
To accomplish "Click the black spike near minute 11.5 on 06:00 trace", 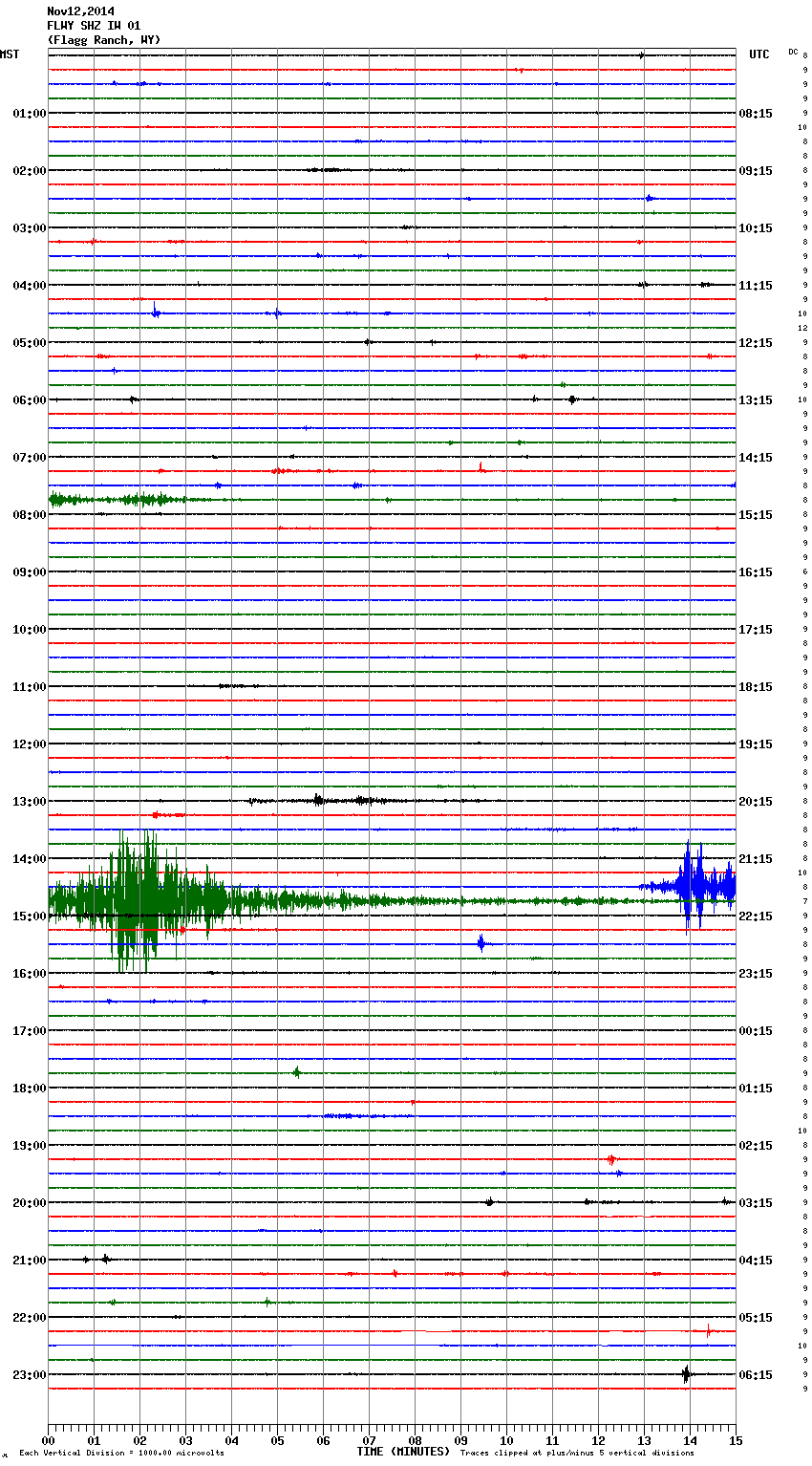I will click(x=572, y=399).
